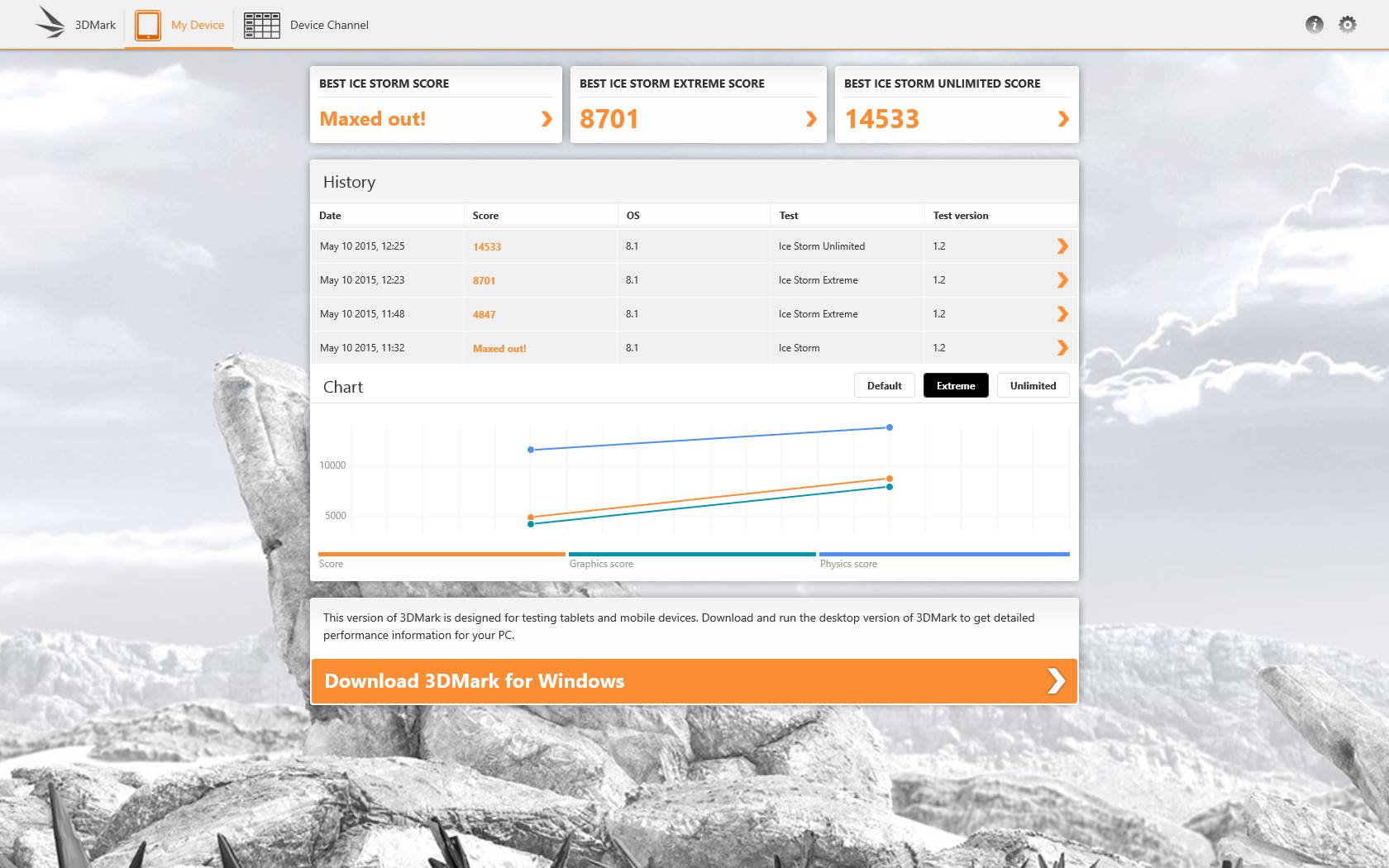Image resolution: width=1389 pixels, height=868 pixels.
Task: Open the info icon in top bar
Action: [1314, 25]
